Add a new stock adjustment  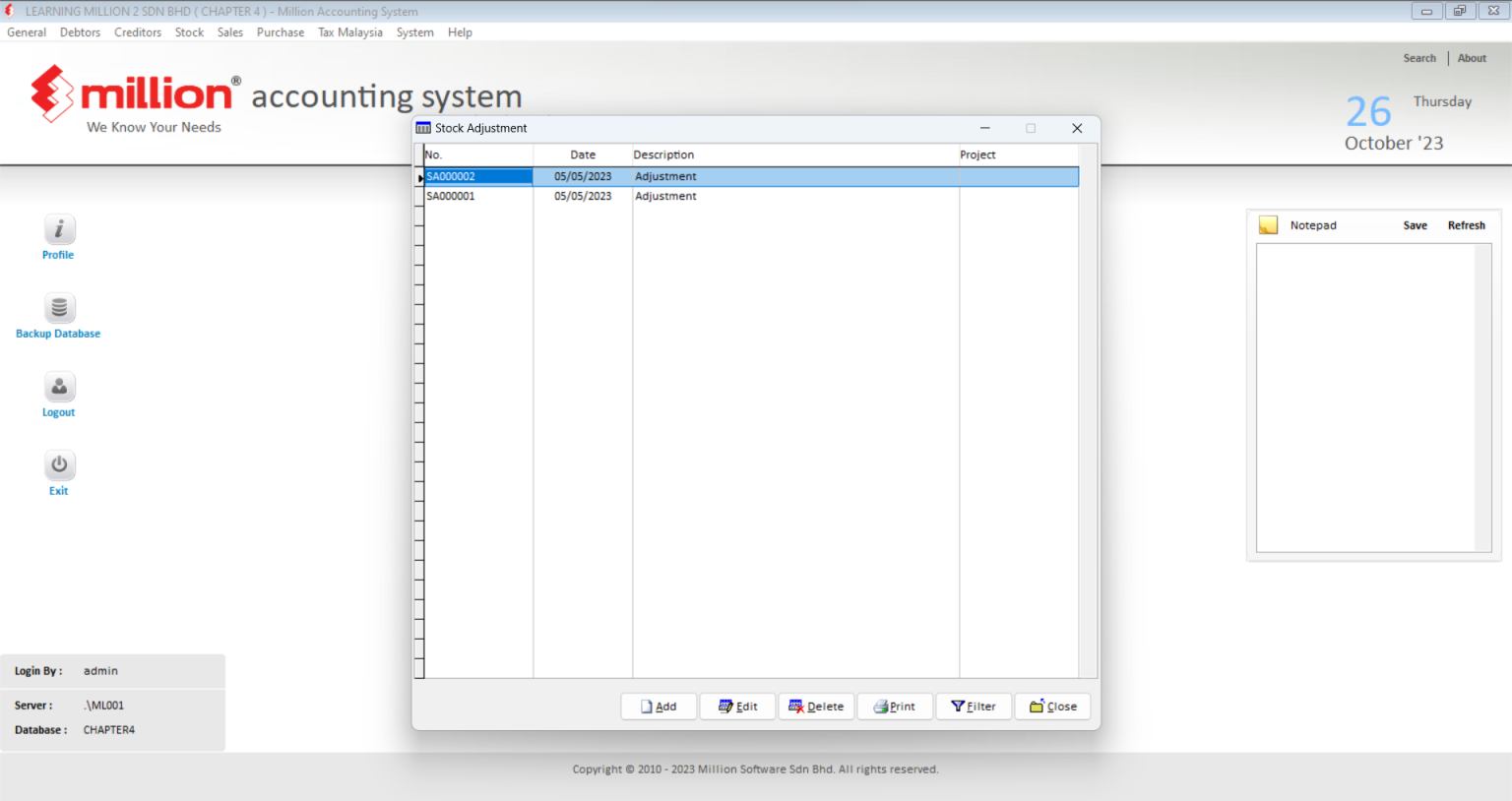point(659,707)
